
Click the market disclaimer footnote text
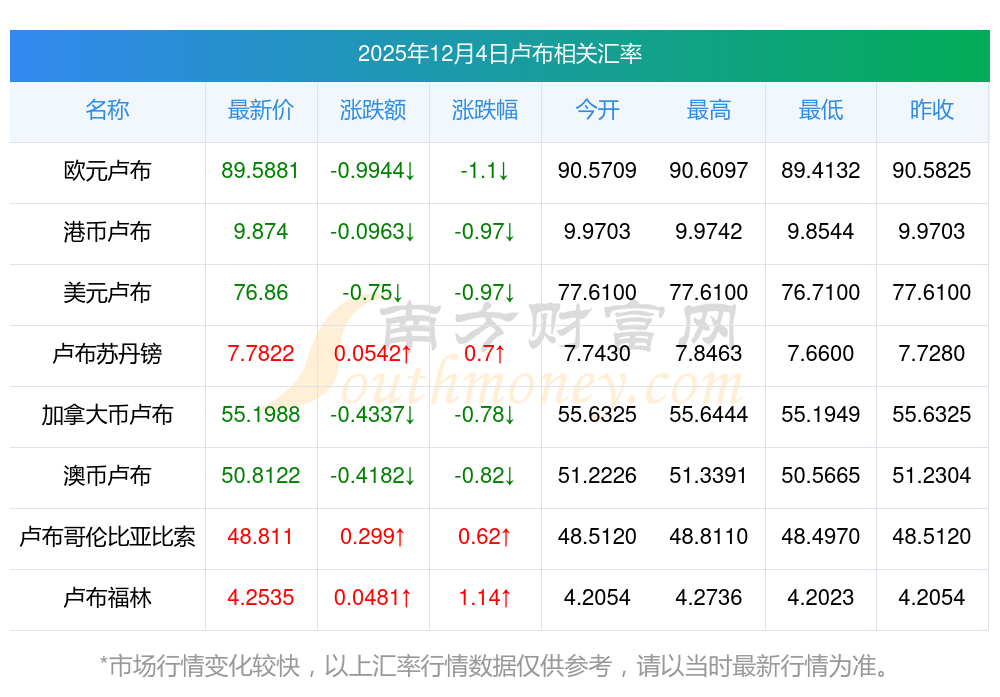494,665
